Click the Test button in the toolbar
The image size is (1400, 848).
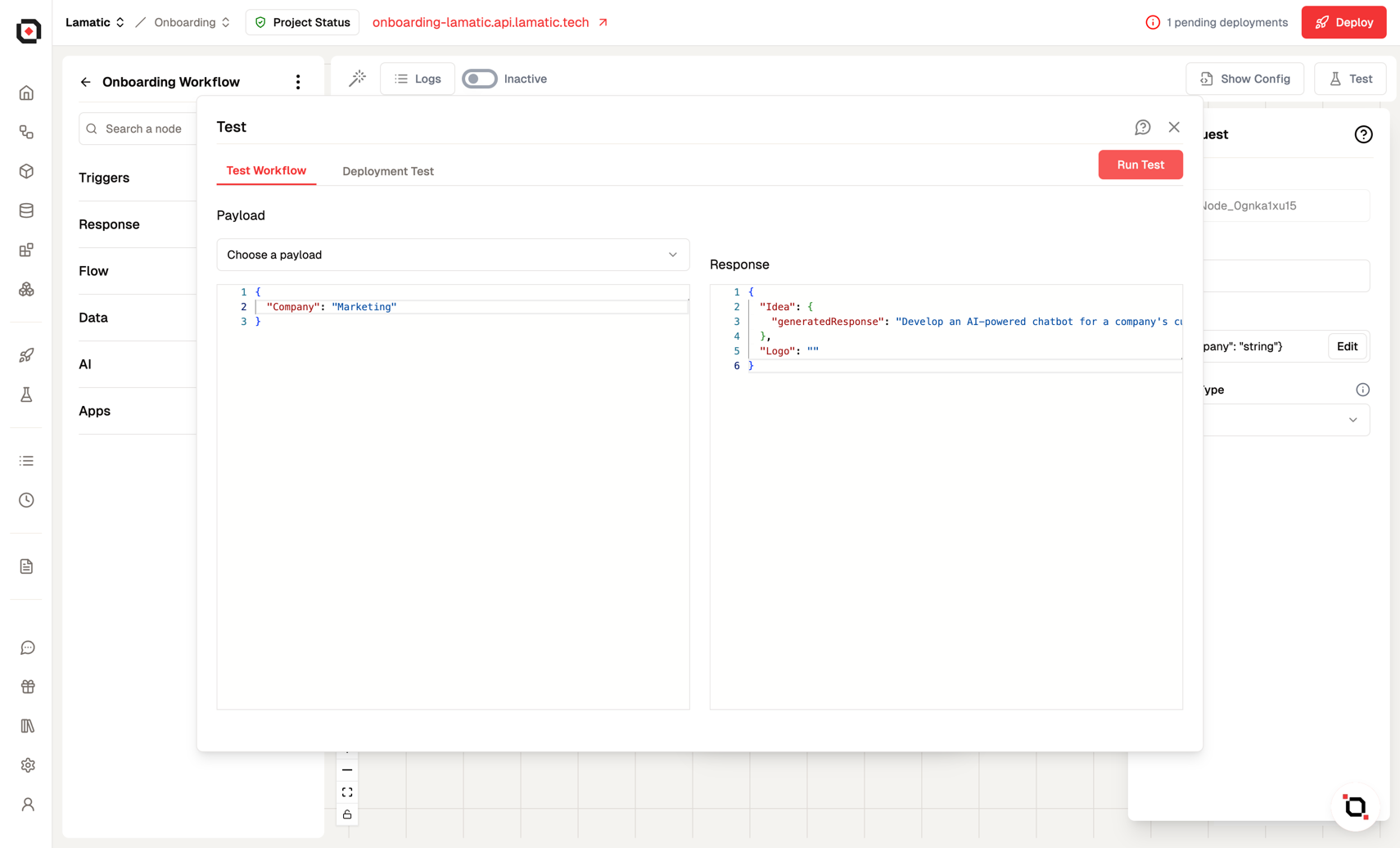pyautogui.click(x=1350, y=79)
